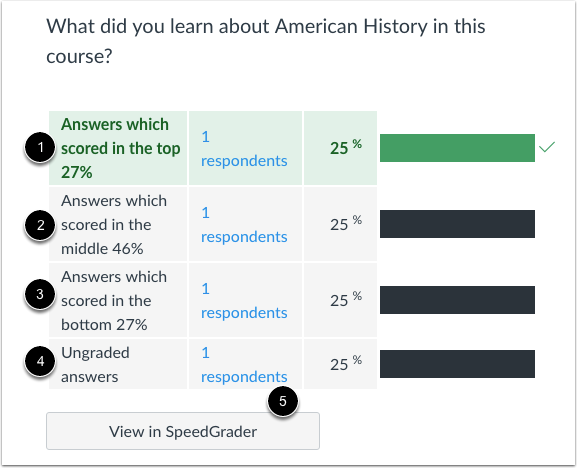Click the green checkmark beside the top bar
The height and width of the screenshot is (468, 577).
(x=547, y=147)
